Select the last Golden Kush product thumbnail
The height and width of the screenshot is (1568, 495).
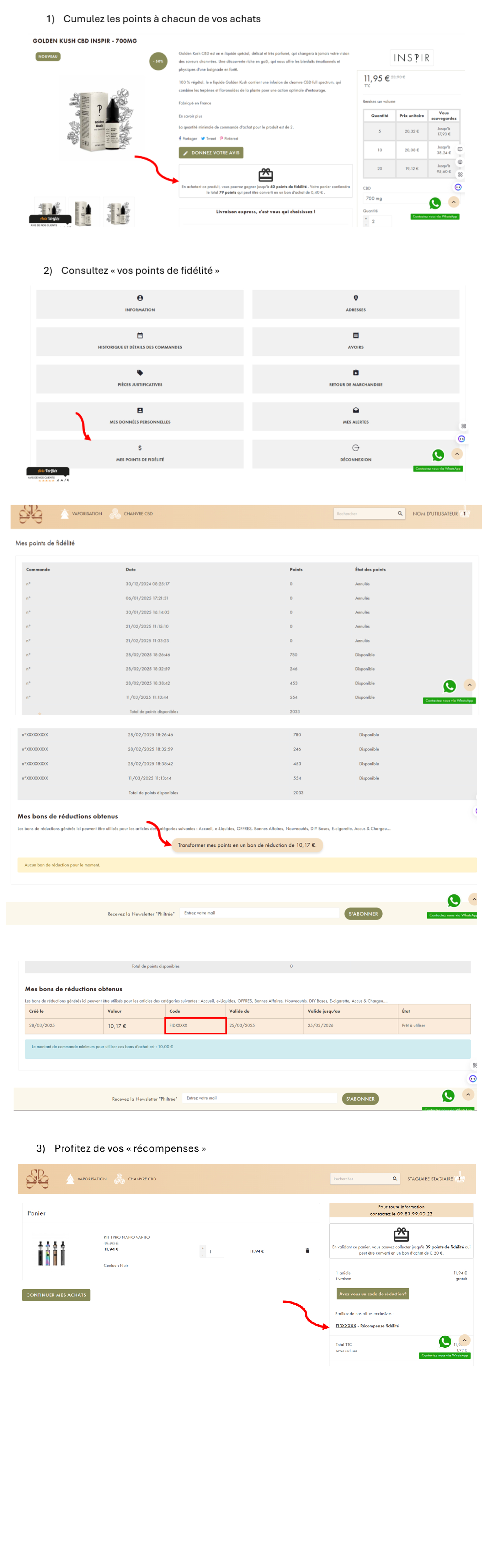(118, 212)
